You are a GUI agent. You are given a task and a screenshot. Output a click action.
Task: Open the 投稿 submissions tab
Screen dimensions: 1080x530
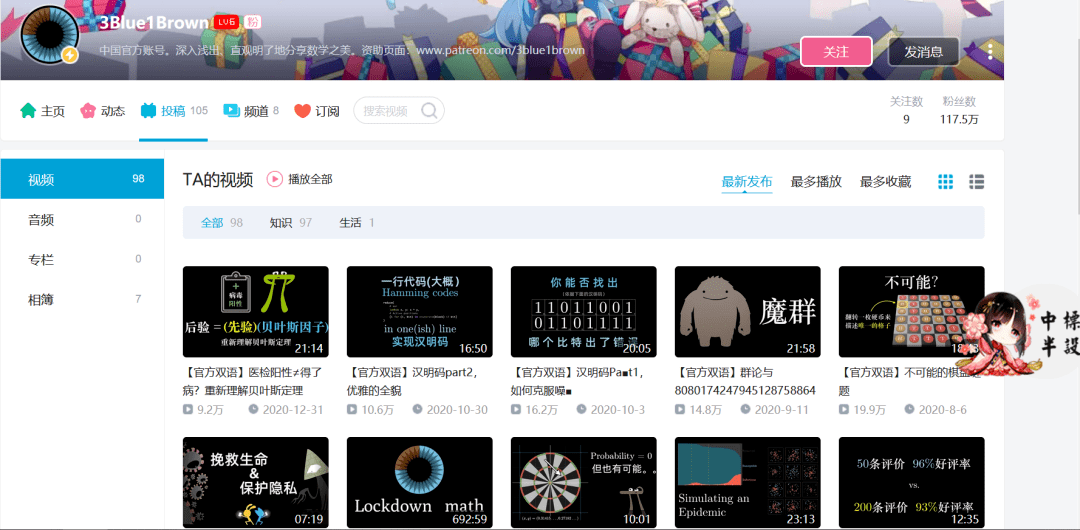173,111
